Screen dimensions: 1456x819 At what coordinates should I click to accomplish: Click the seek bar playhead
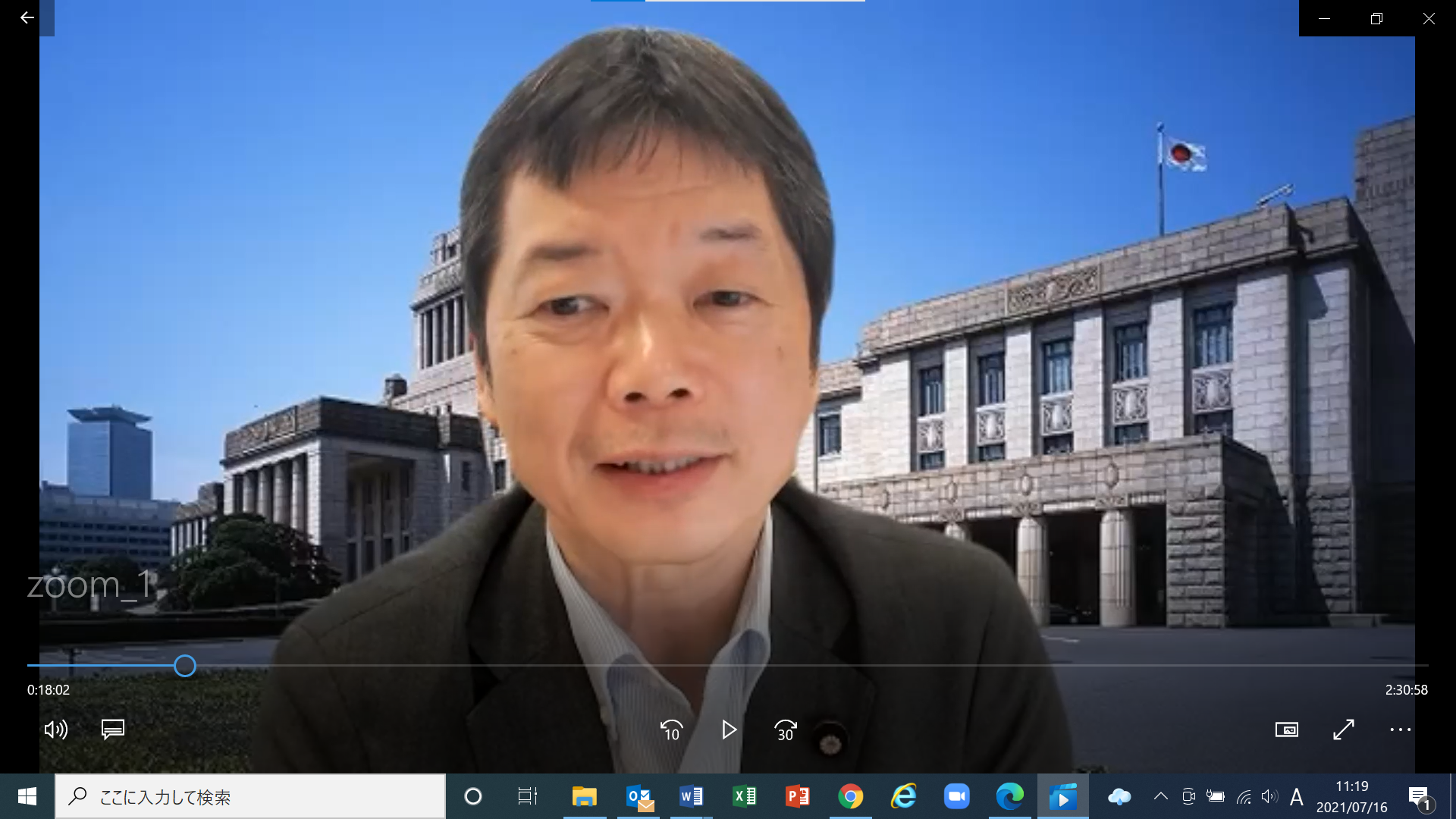pyautogui.click(x=184, y=666)
